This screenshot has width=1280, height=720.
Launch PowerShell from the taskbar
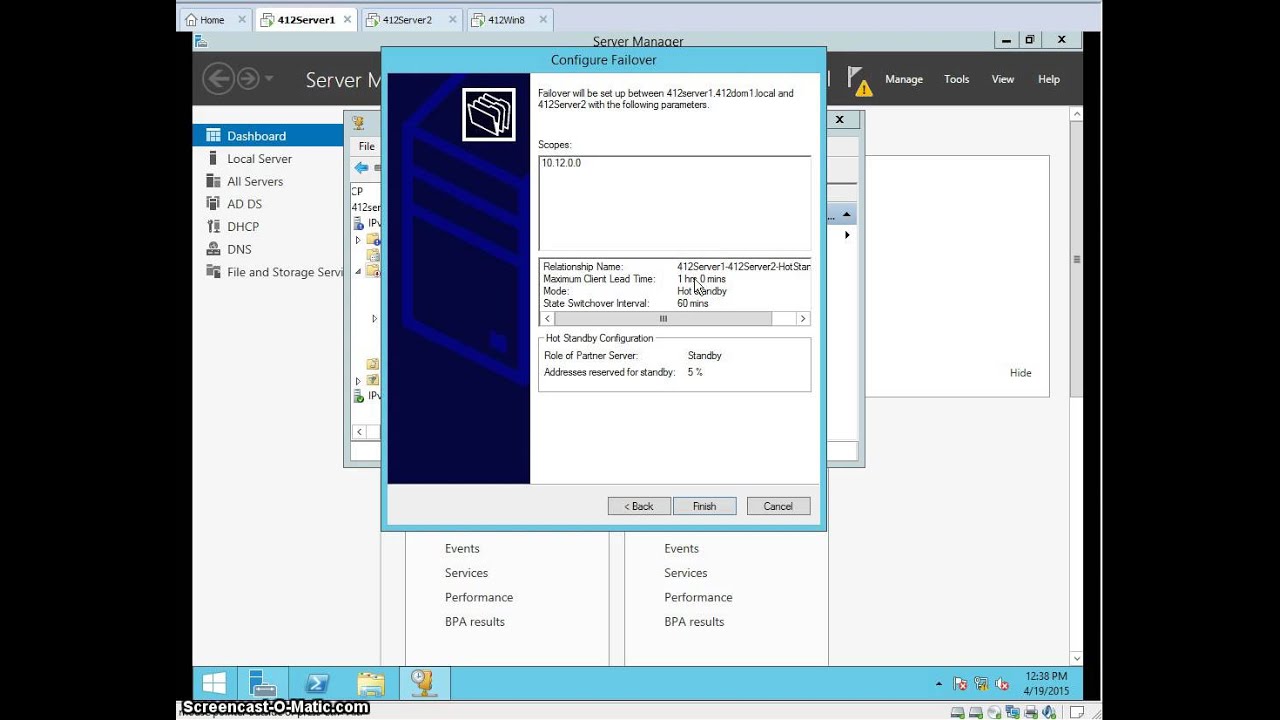pos(317,684)
